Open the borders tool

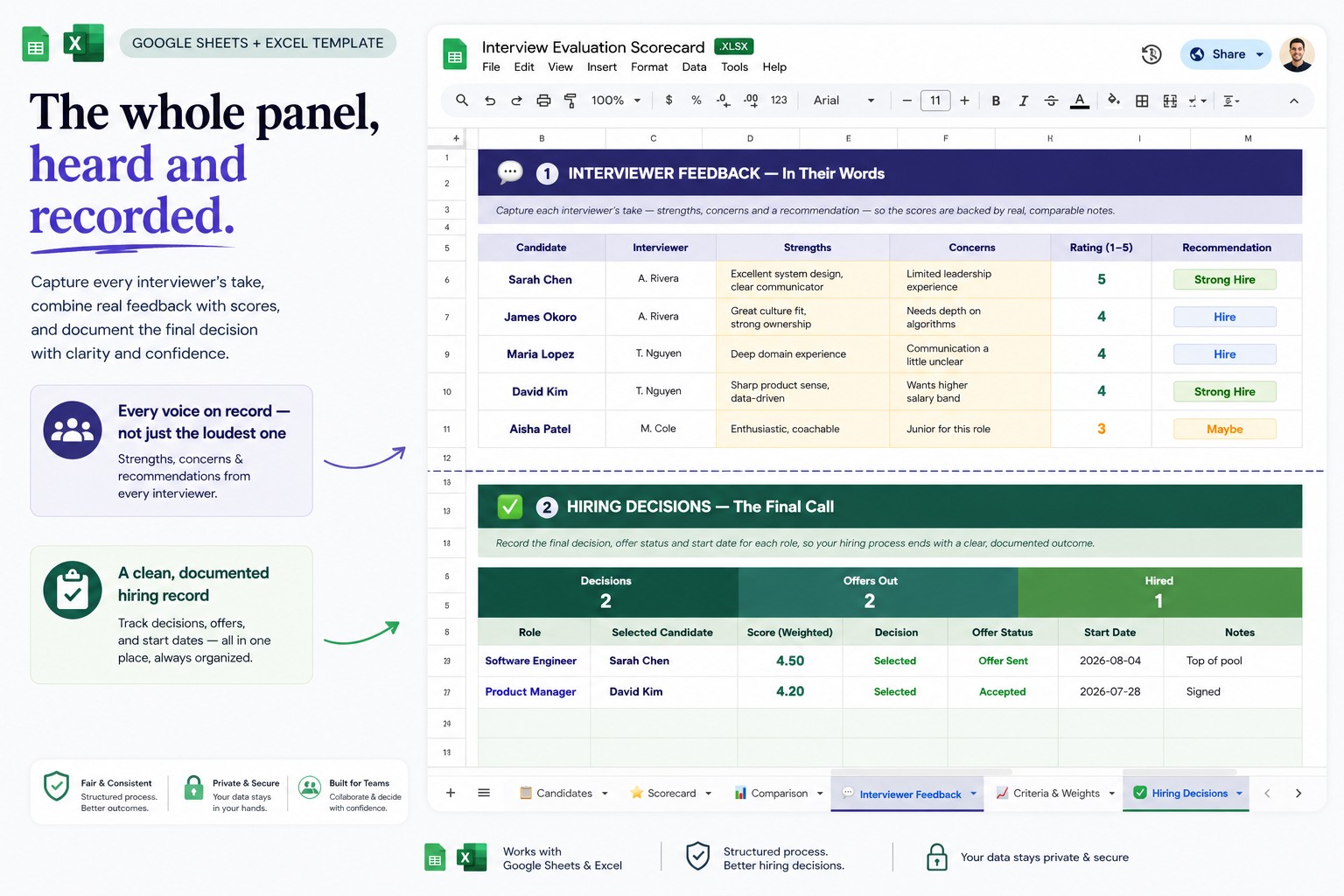coord(1142,101)
